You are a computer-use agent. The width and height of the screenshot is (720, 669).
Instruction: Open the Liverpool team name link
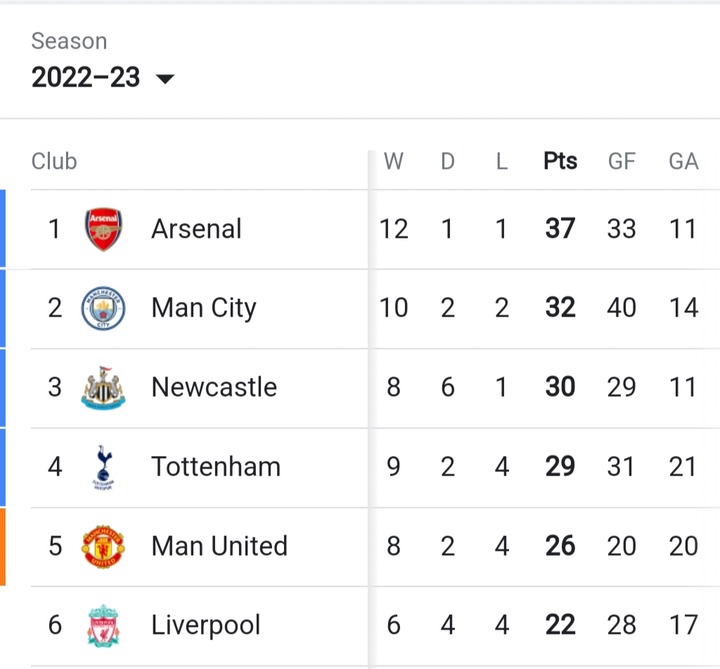pos(206,625)
